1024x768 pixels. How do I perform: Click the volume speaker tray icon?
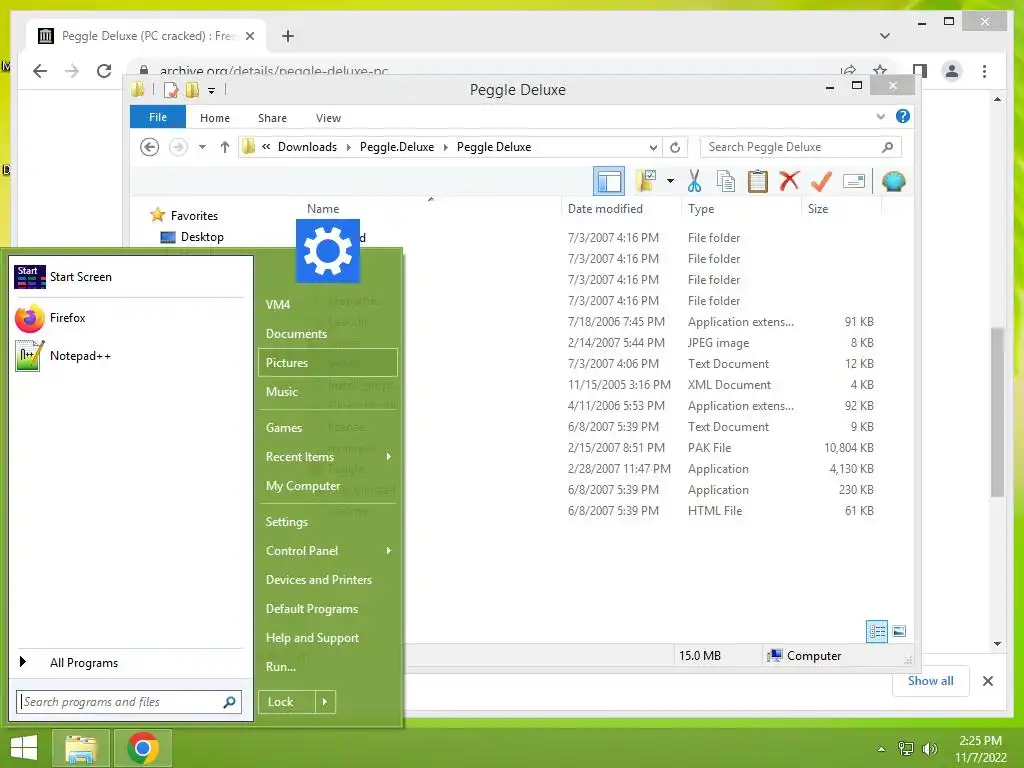coord(929,749)
